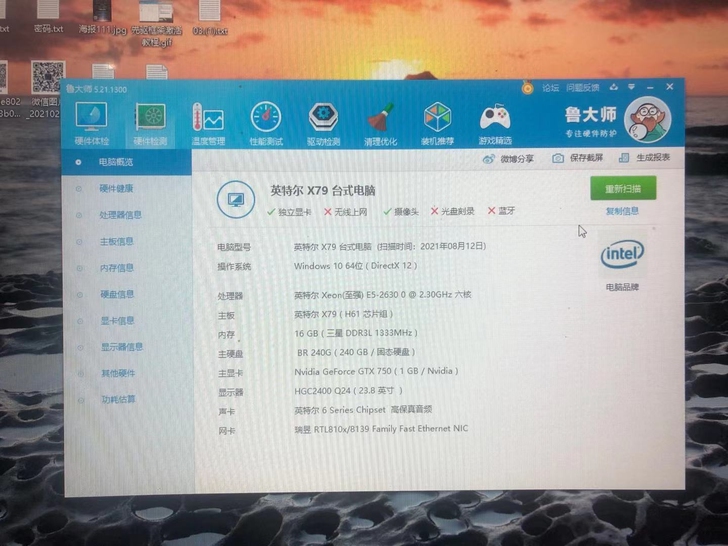Click the BR 240G disk value

coord(356,352)
